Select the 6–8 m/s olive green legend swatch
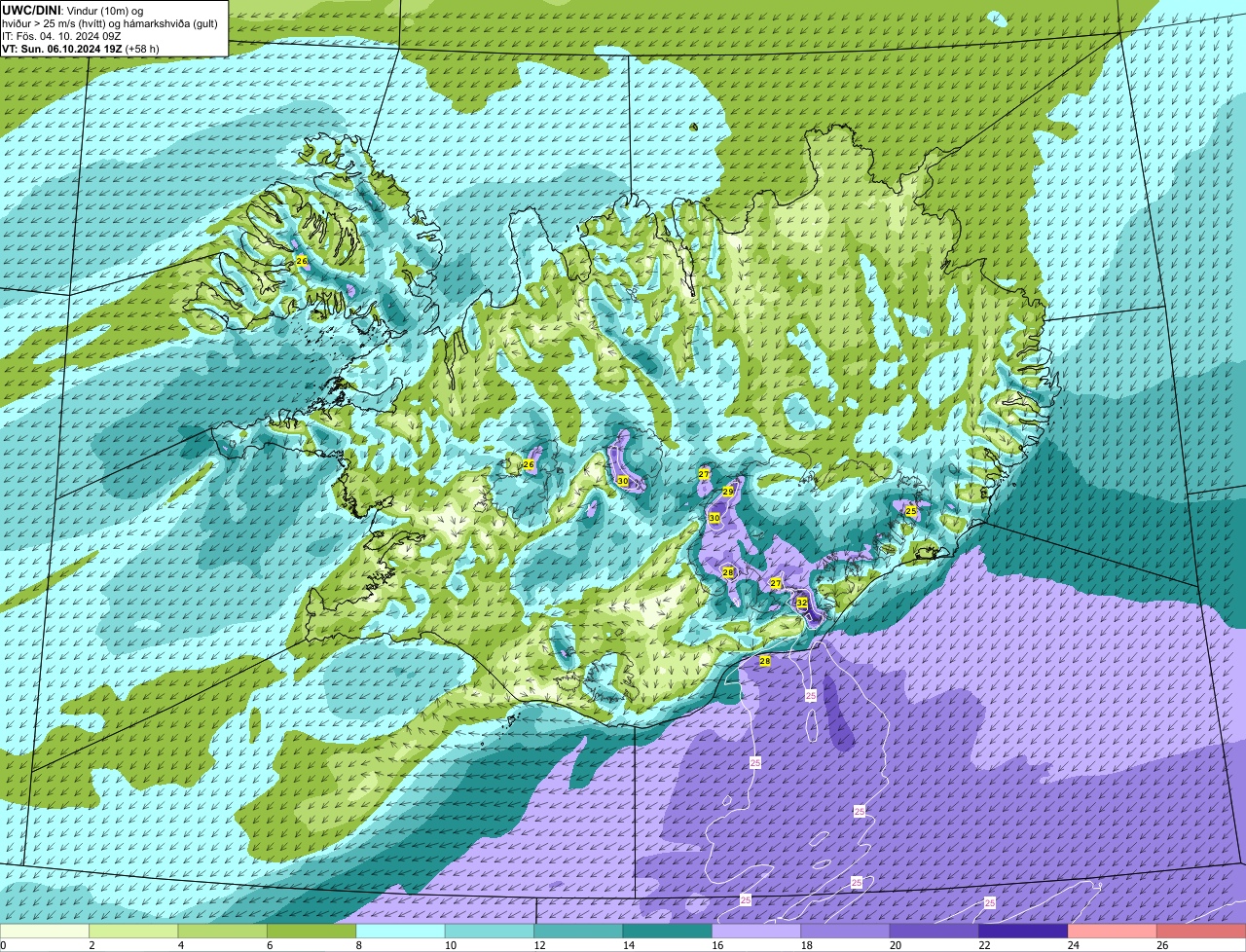1246x952 pixels. pos(311,932)
